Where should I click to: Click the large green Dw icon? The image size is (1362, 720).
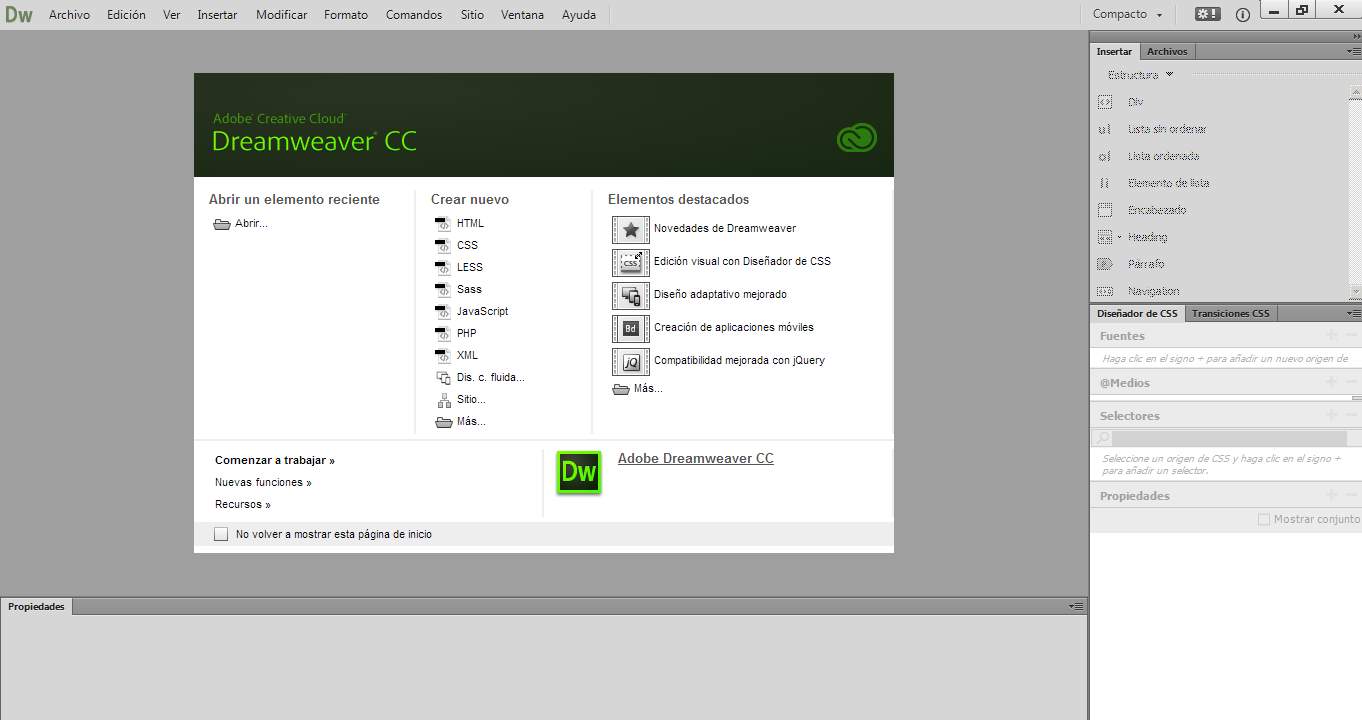(579, 472)
